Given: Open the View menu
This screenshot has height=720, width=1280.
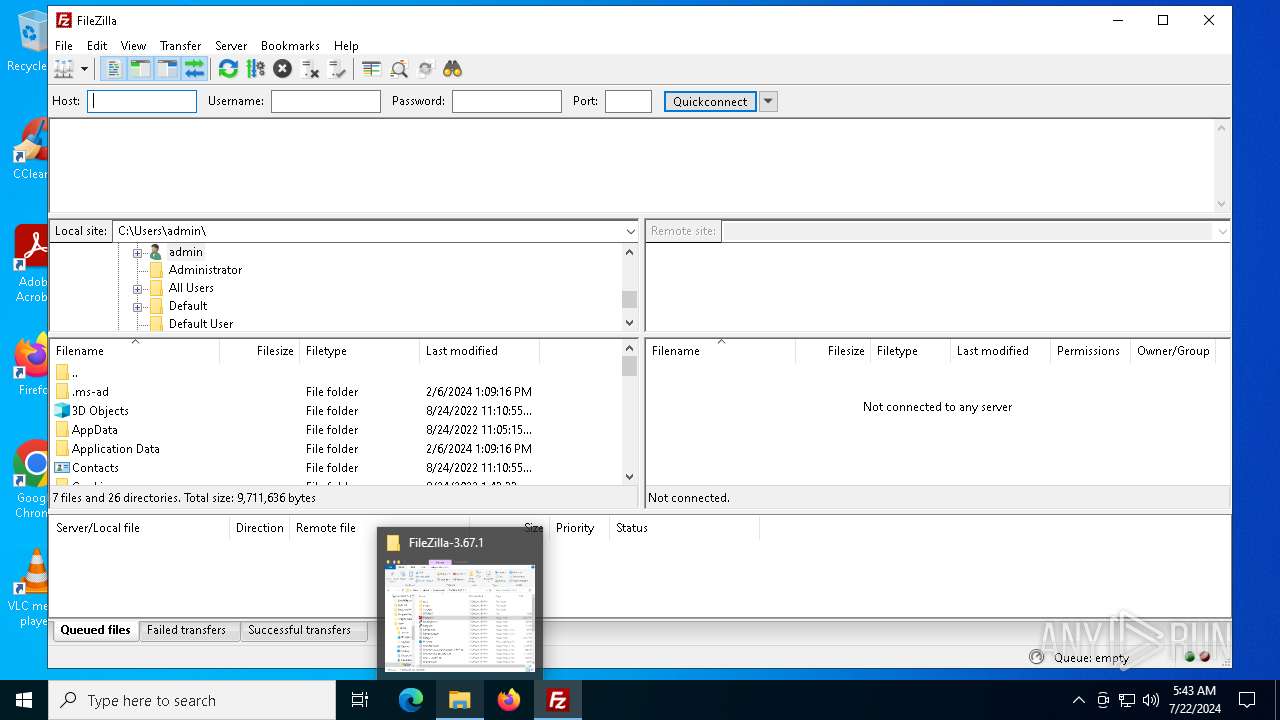Looking at the screenshot, I should (133, 46).
